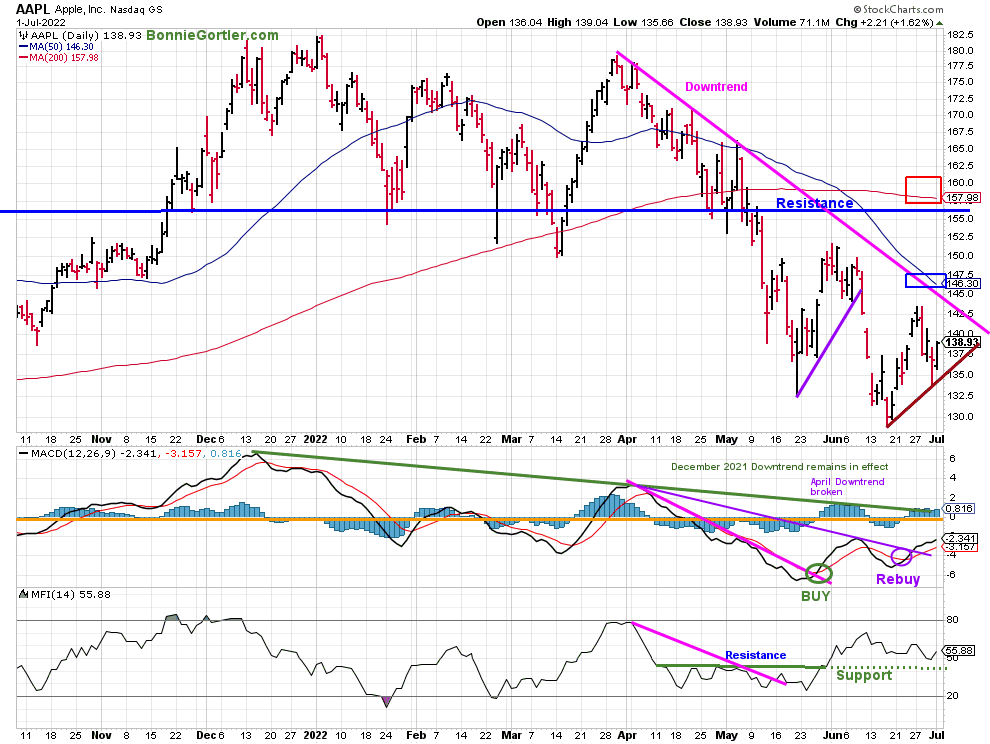Click the blue 146.30 axis price tag
Viewport: 990px width, 744px height.
click(962, 284)
